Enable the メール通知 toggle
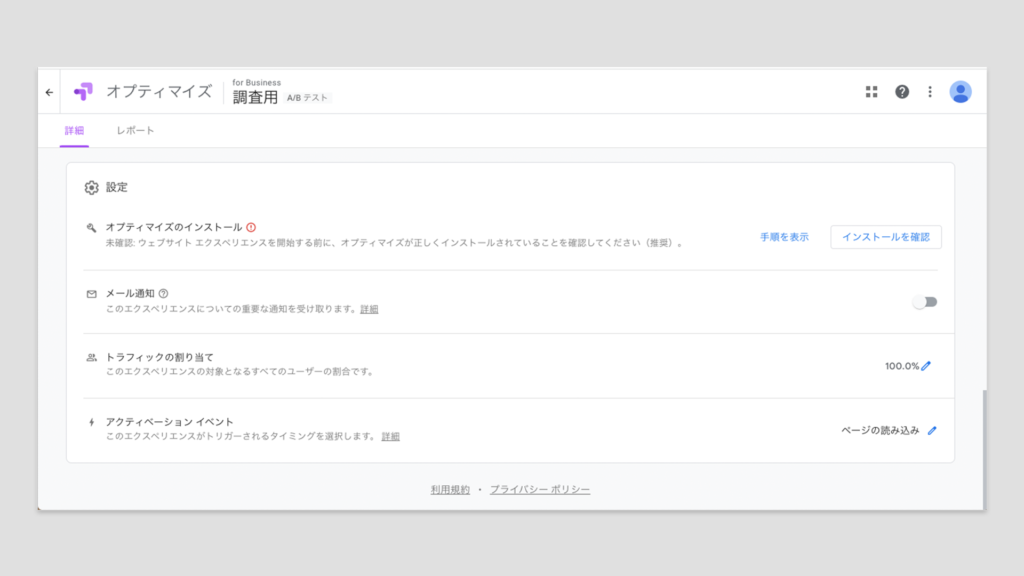Viewport: 1024px width, 576px height. click(x=925, y=302)
